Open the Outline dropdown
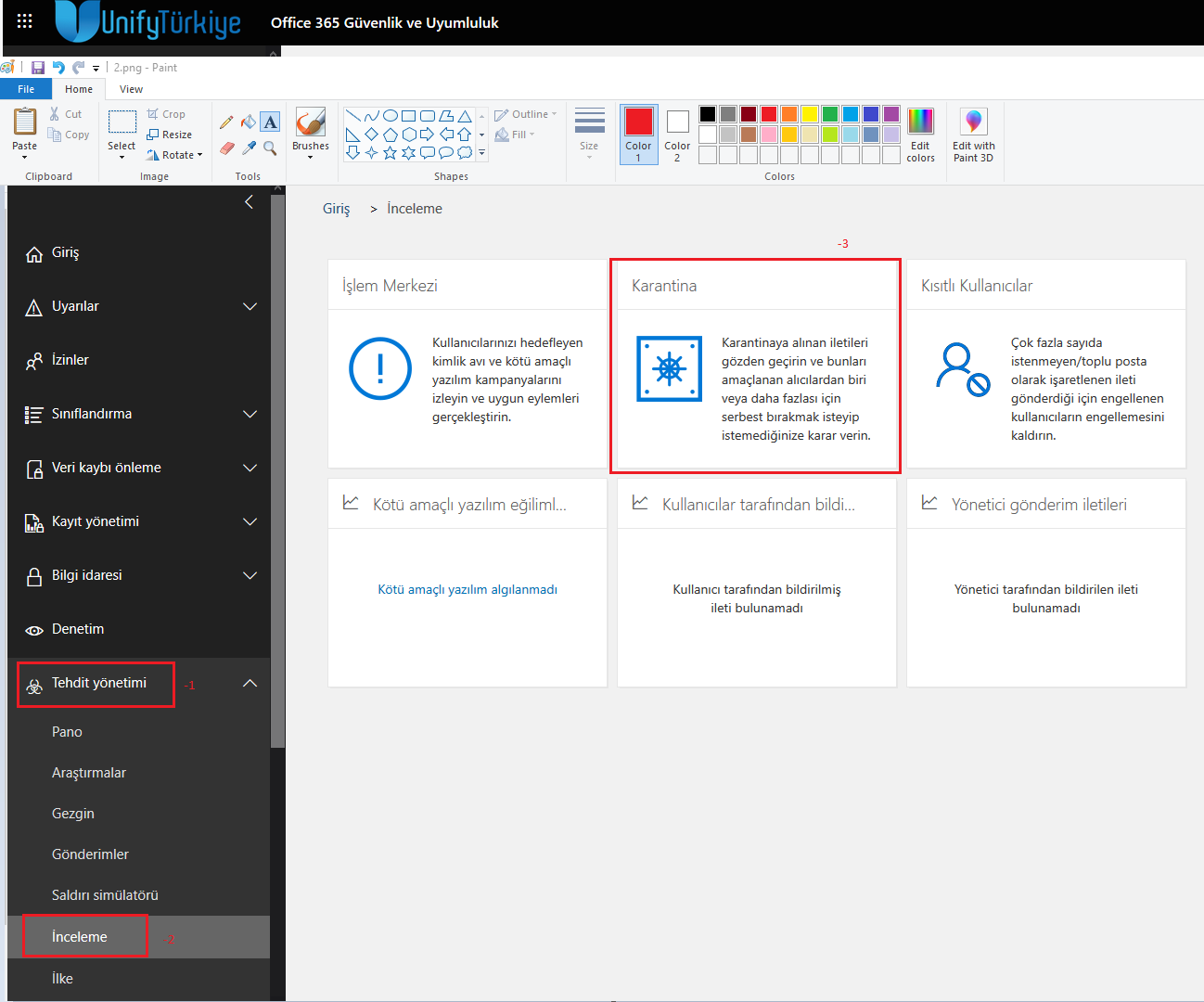1204x1002 pixels. coord(526,114)
